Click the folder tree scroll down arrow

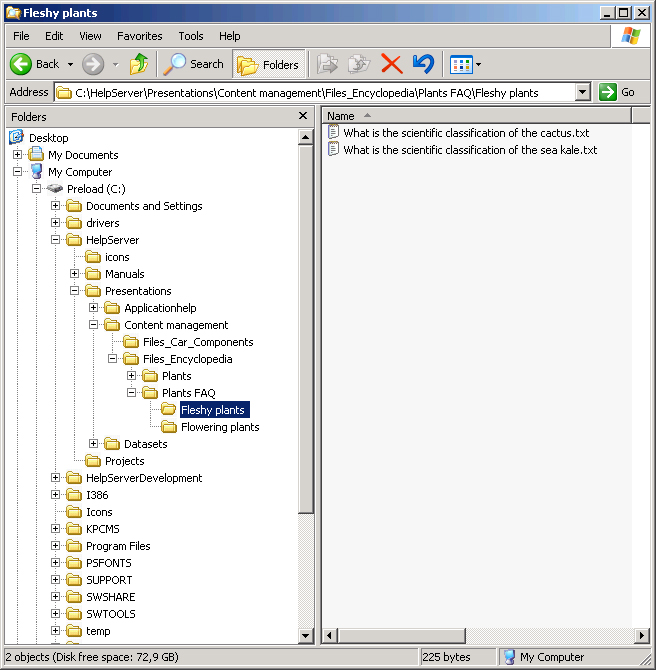coord(306,635)
